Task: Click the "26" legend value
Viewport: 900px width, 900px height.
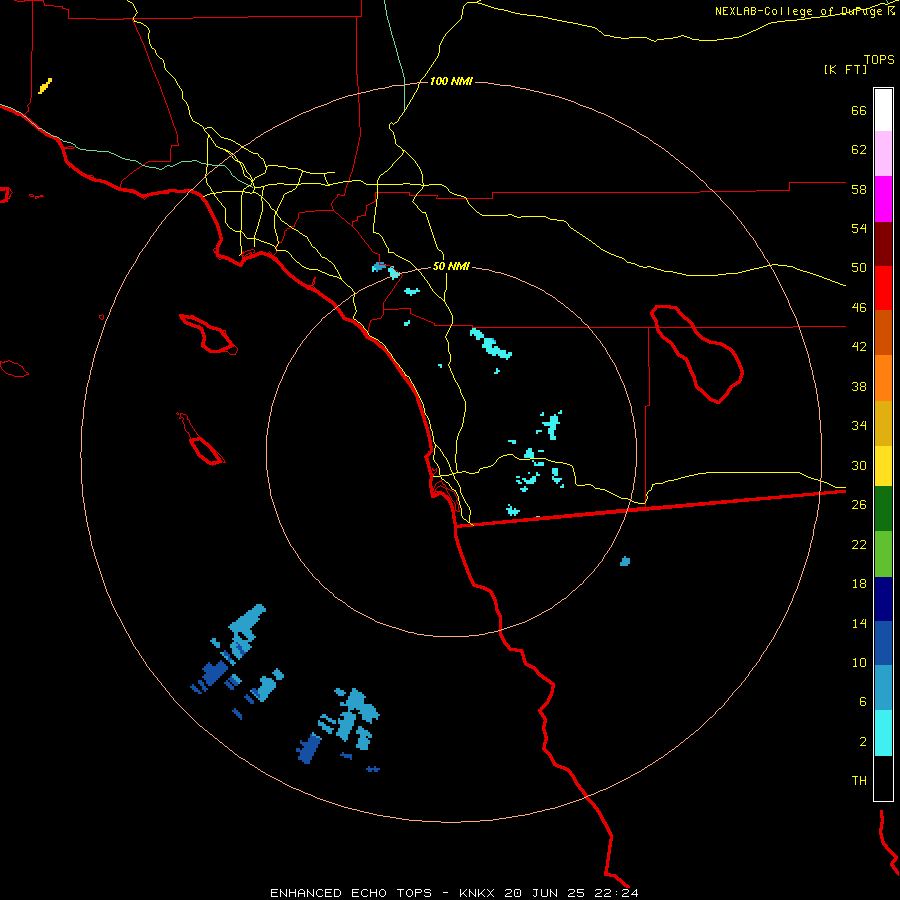Action: point(859,505)
